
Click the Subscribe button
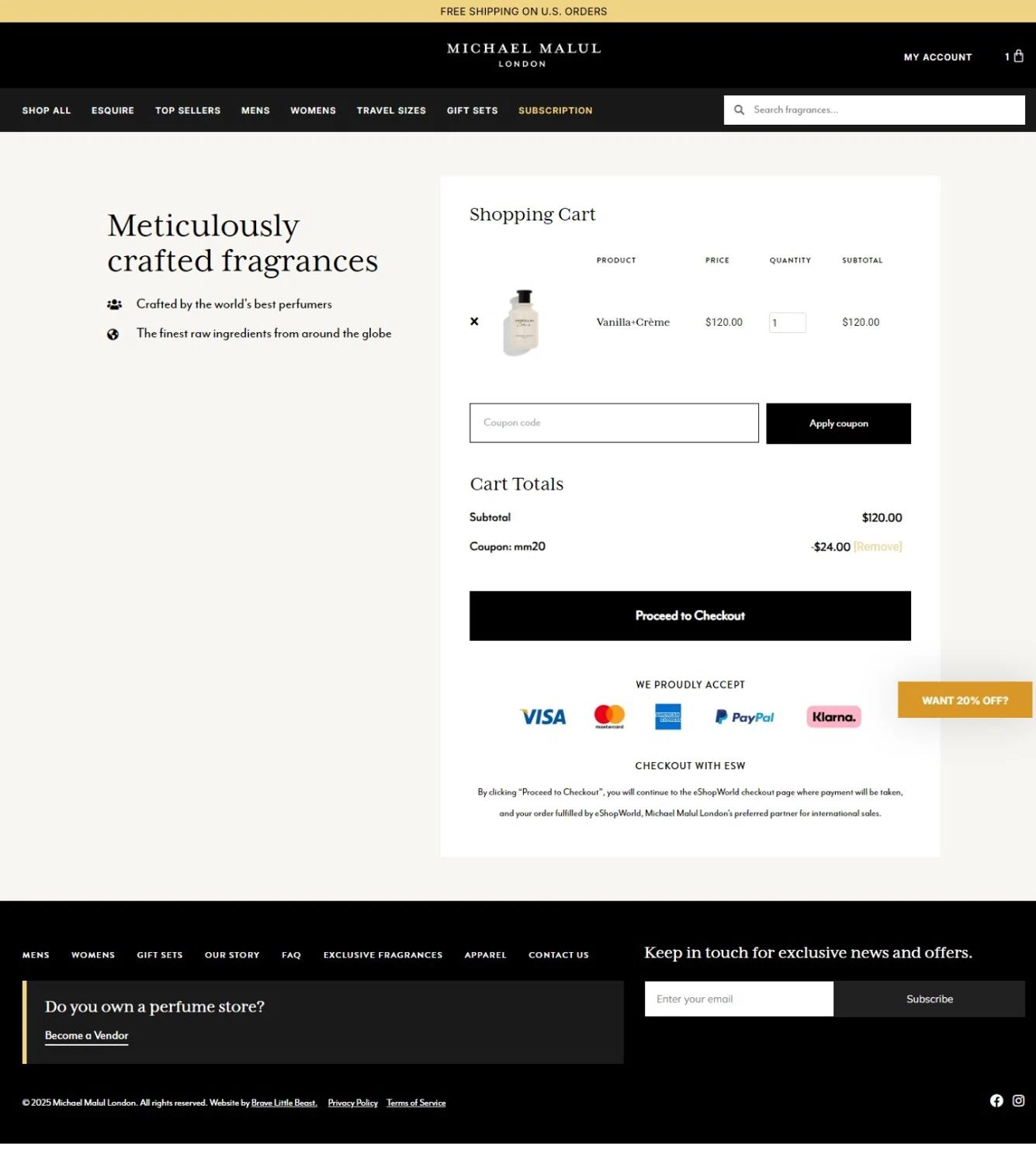click(929, 999)
